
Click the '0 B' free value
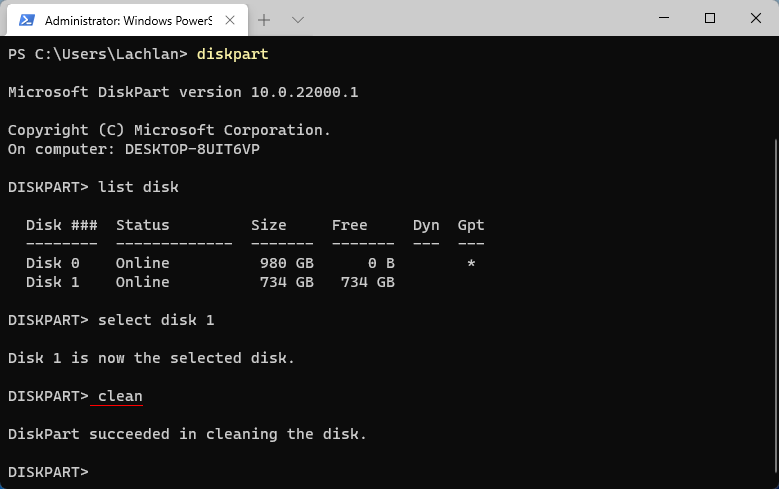[x=381, y=263]
